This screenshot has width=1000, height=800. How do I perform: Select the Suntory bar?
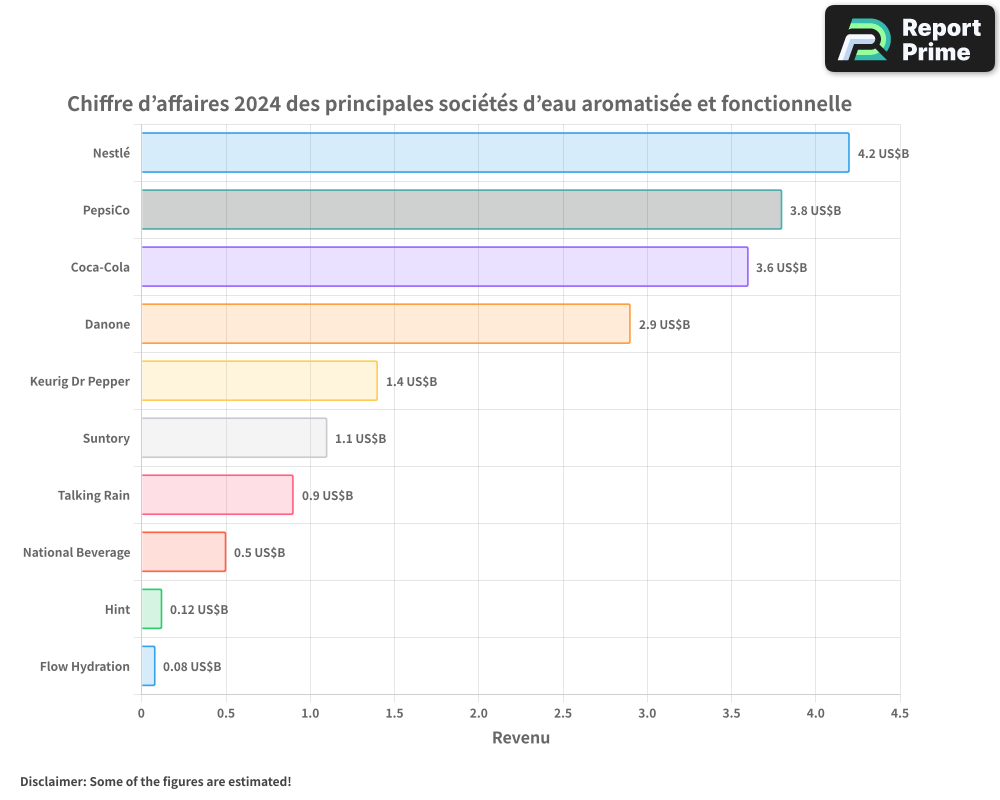click(x=234, y=438)
